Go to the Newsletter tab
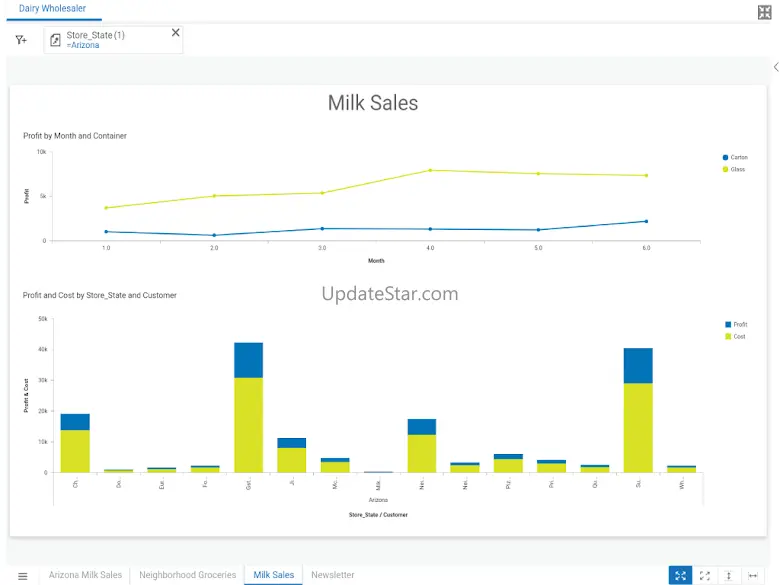 [x=332, y=575]
